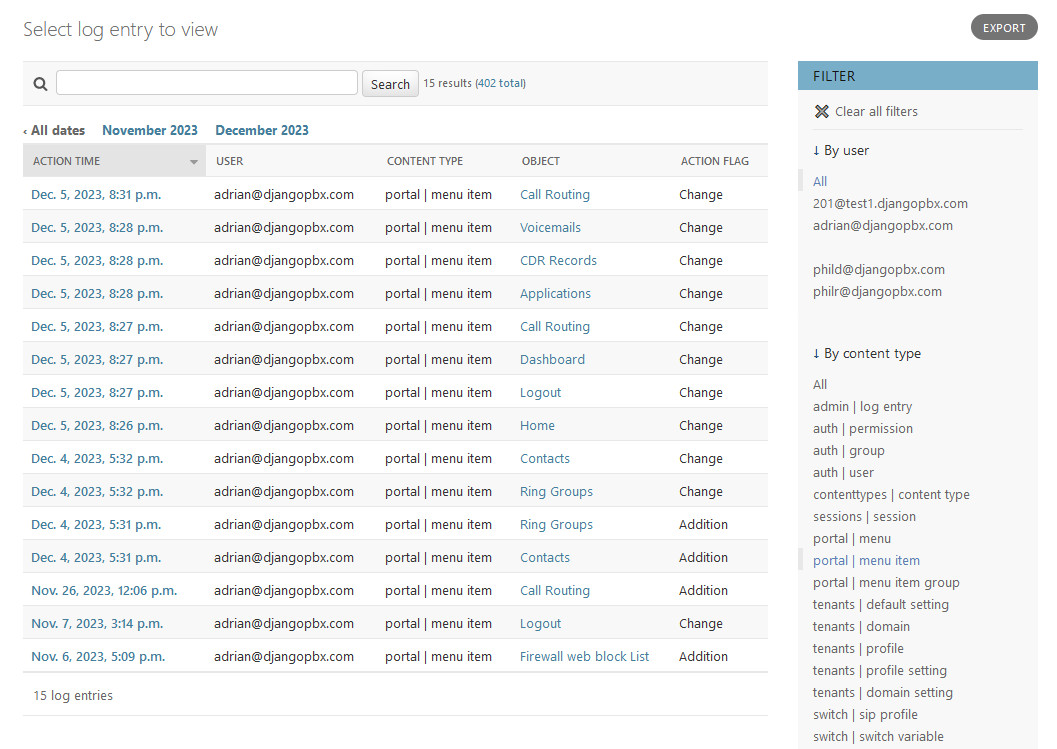The width and height of the screenshot is (1057, 749).
Task: Click the Clear all filters X icon
Action: (x=822, y=112)
